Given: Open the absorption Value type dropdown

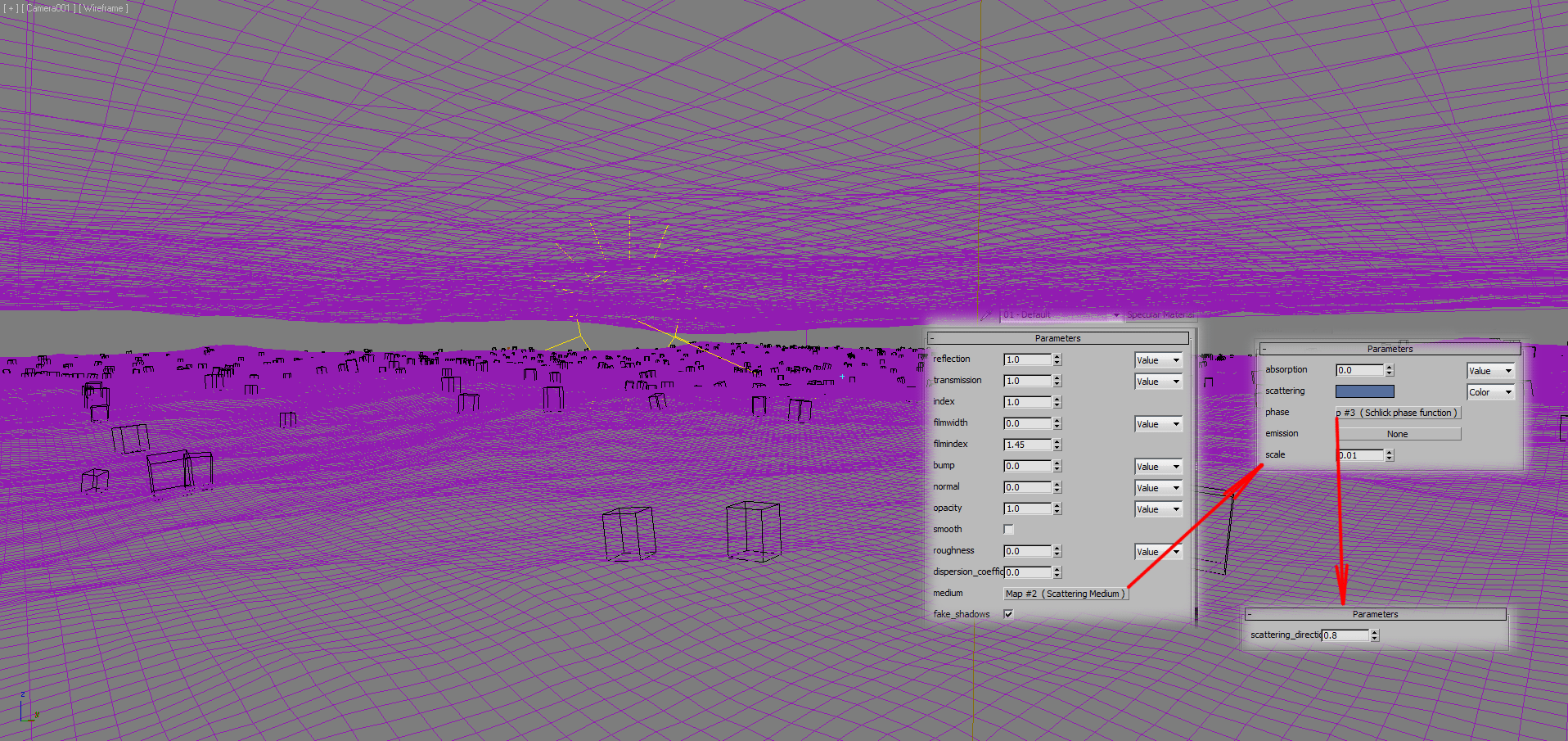Looking at the screenshot, I should pyautogui.click(x=1490, y=371).
